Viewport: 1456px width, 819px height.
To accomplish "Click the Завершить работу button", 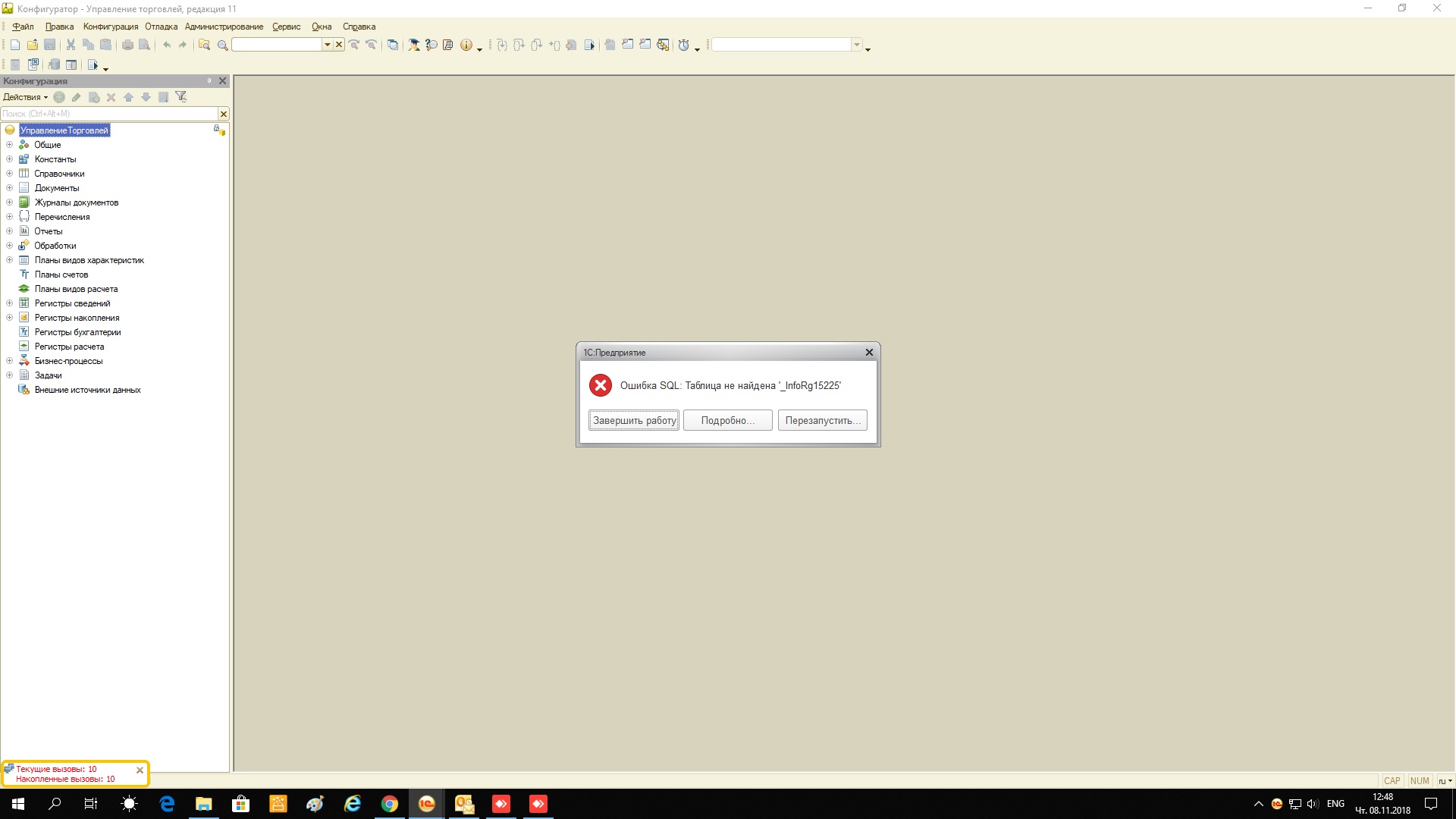I will [x=634, y=421].
